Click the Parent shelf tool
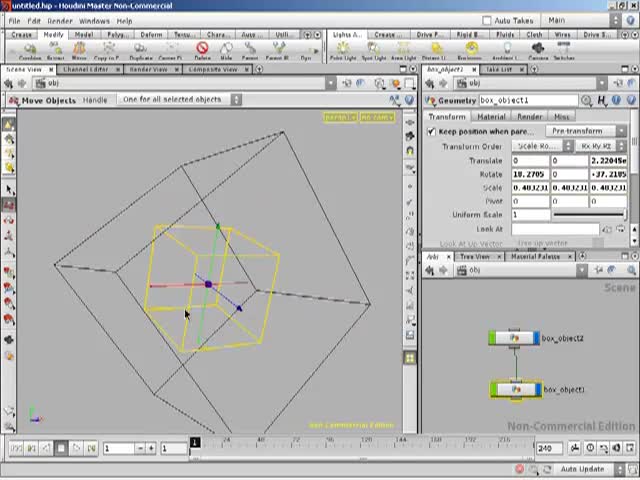 [250, 52]
